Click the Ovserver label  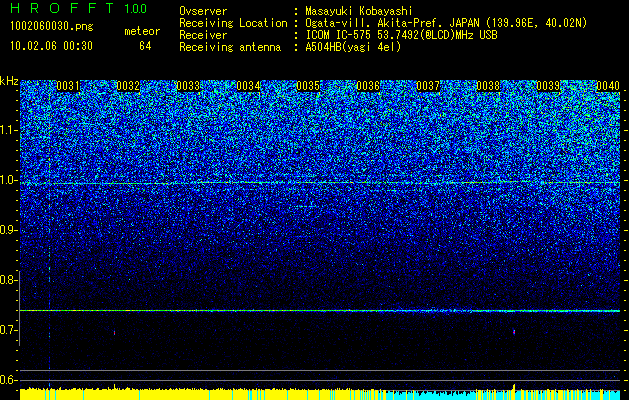203,11
